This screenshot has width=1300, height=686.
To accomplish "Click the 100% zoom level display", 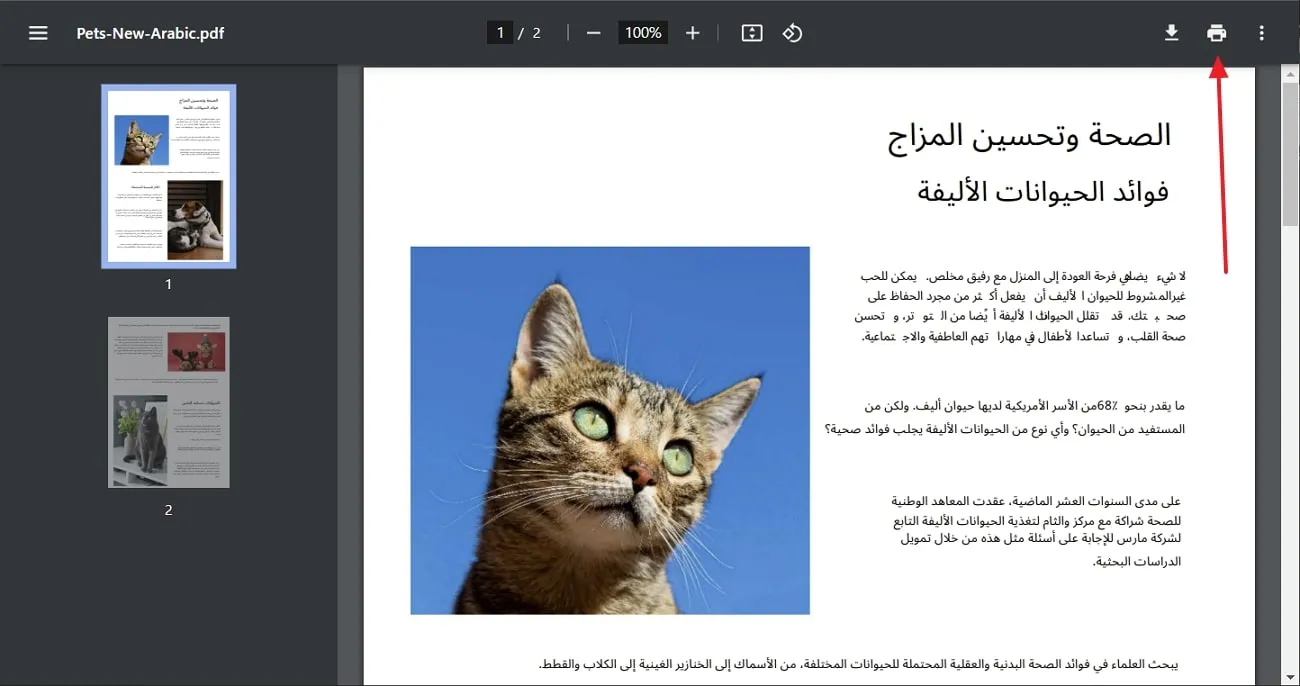I will 642,32.
